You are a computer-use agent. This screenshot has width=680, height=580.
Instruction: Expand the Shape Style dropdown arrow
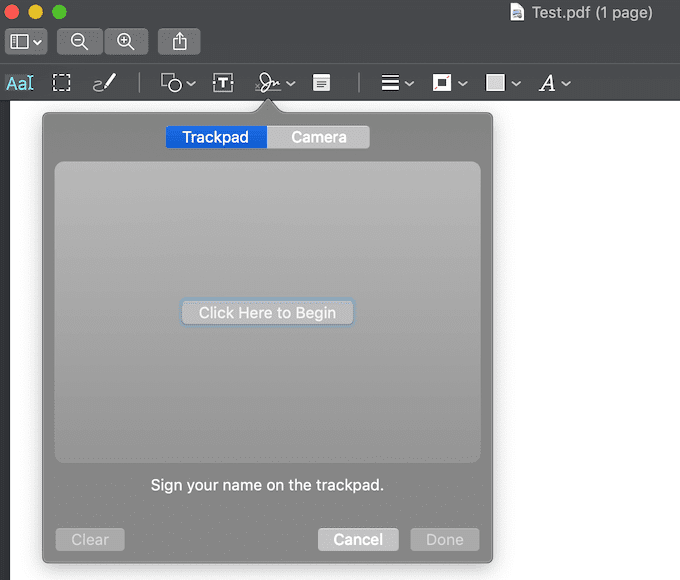point(409,83)
